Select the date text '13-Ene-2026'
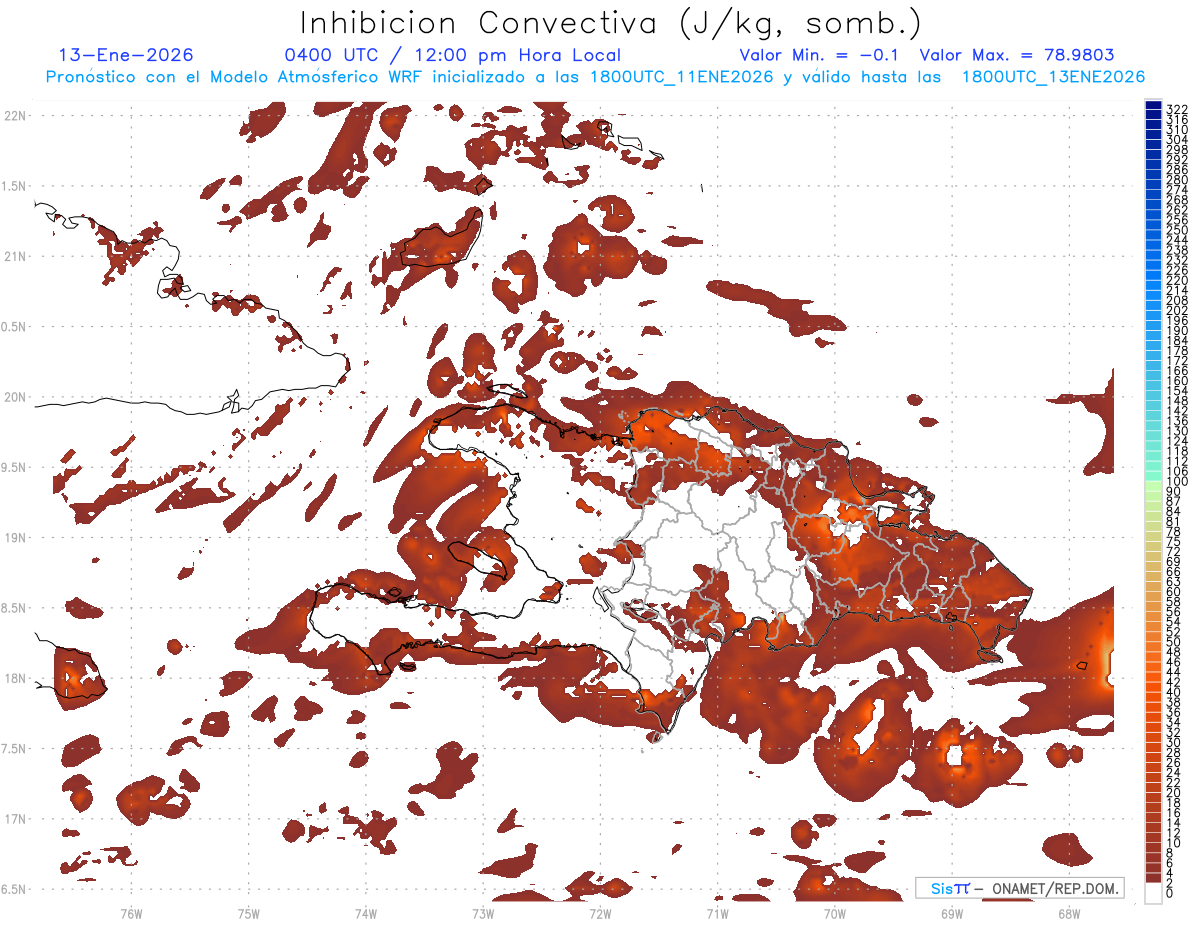 [x=126, y=55]
